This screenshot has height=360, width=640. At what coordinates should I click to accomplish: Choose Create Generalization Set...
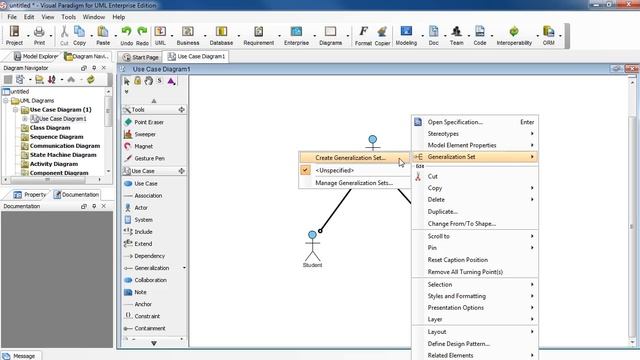354,158
